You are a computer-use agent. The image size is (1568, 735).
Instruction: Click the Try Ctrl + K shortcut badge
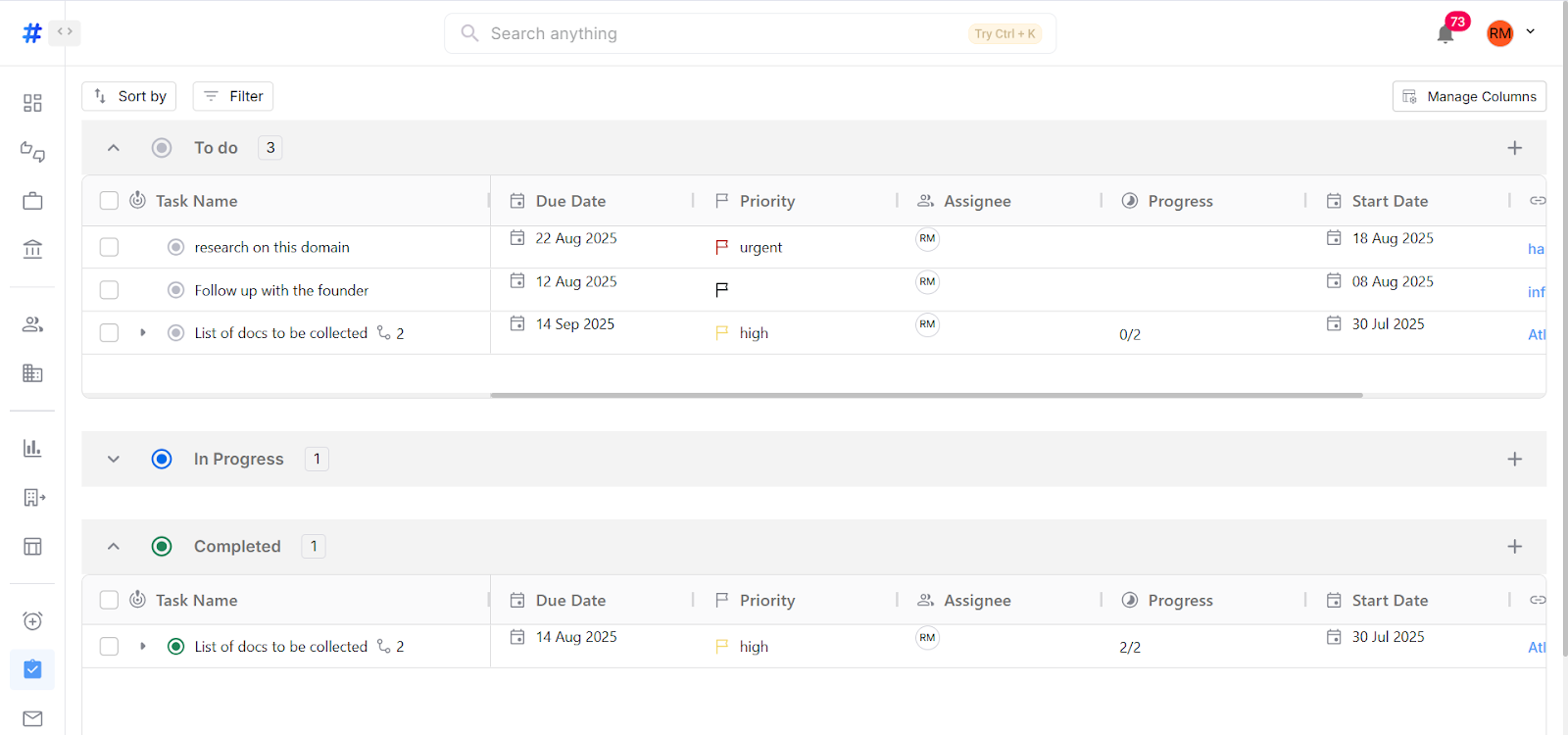pyautogui.click(x=1004, y=33)
